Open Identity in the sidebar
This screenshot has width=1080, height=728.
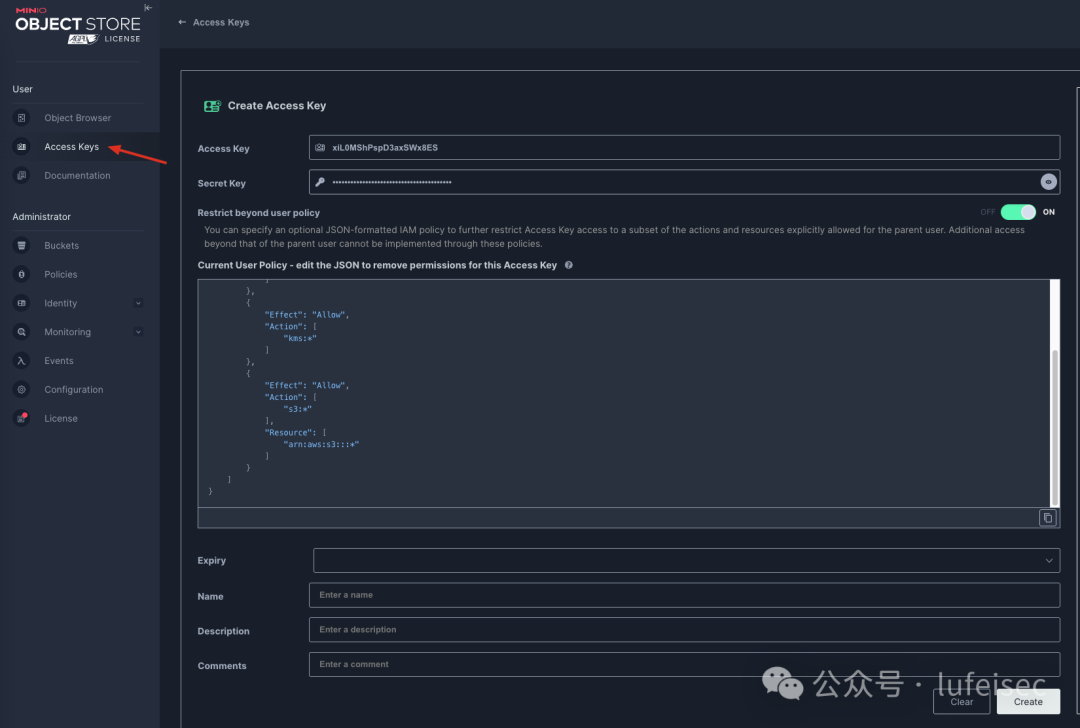click(x=61, y=303)
